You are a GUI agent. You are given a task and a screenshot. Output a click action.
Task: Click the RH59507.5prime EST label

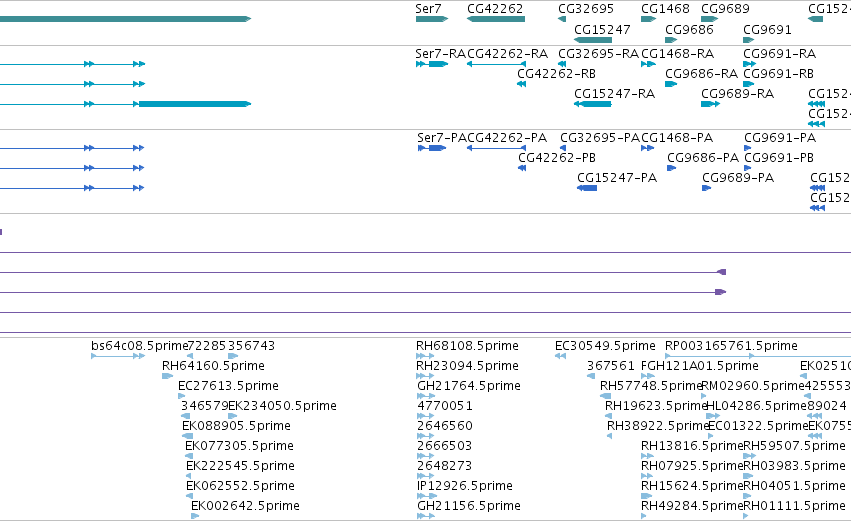pos(794,446)
